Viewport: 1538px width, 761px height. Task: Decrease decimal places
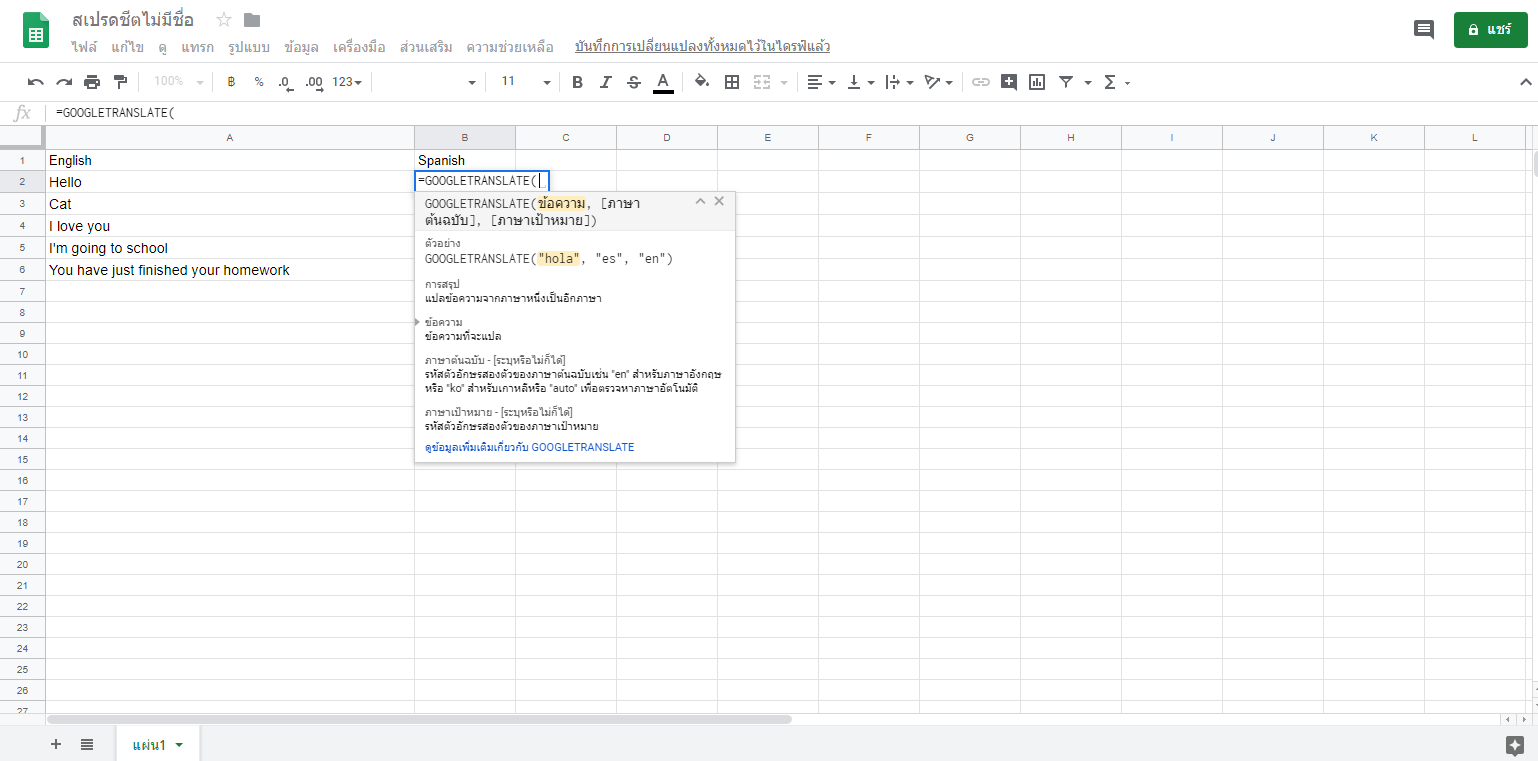pyautogui.click(x=285, y=82)
